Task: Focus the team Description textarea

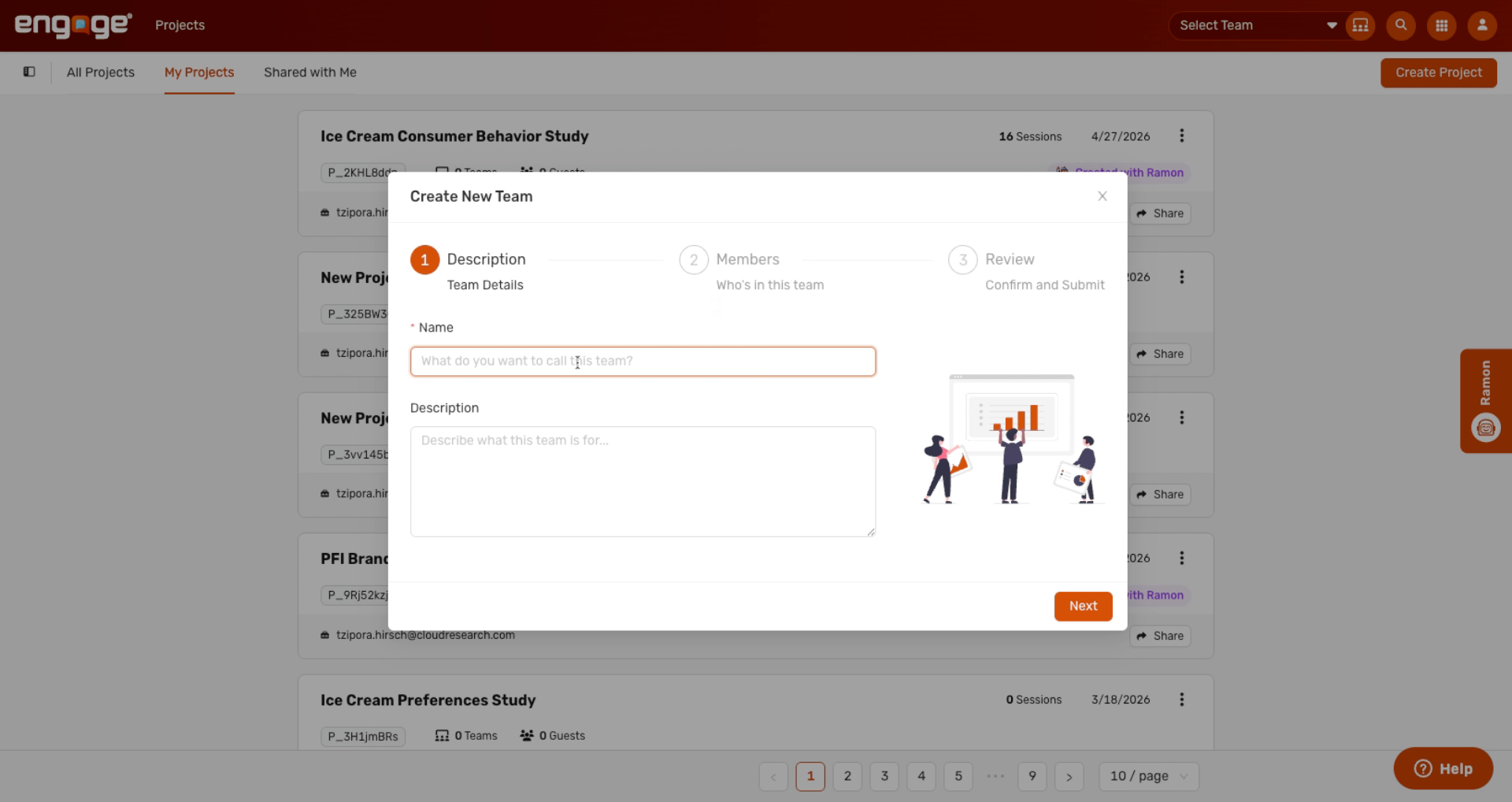Action: pos(643,481)
